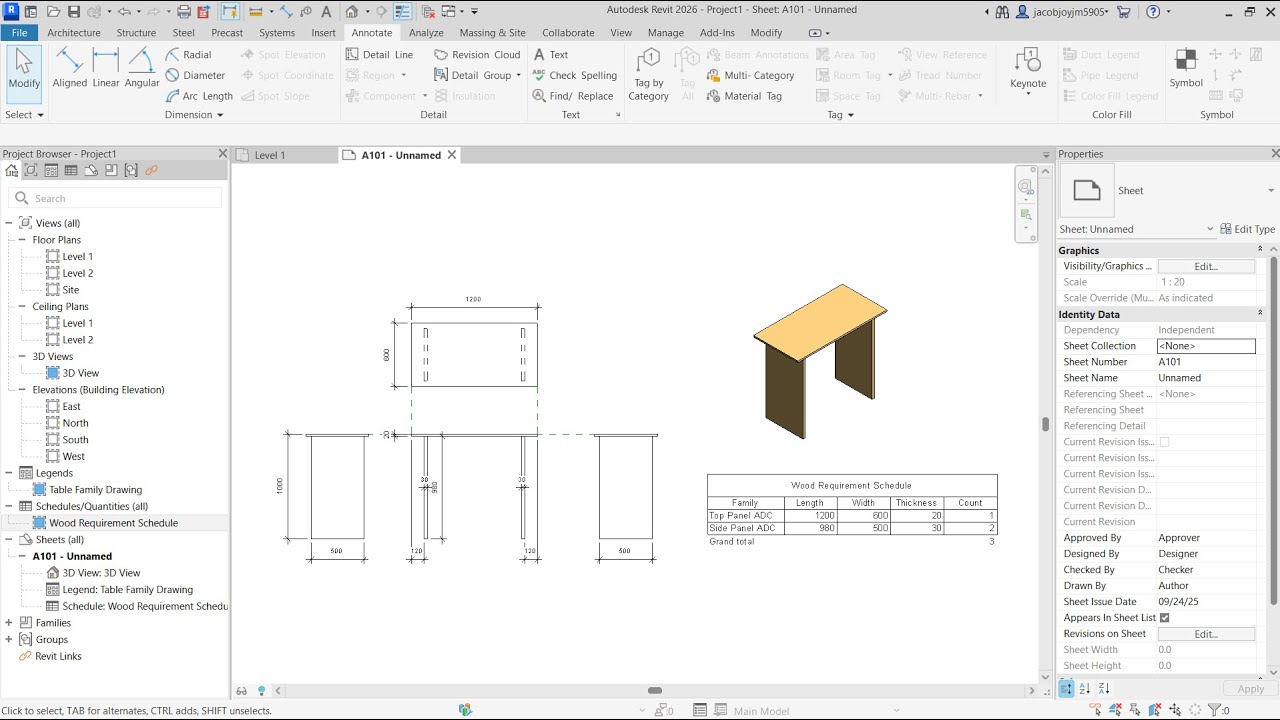Select Multi-Category tag tool
The image size is (1280, 720).
click(x=751, y=75)
